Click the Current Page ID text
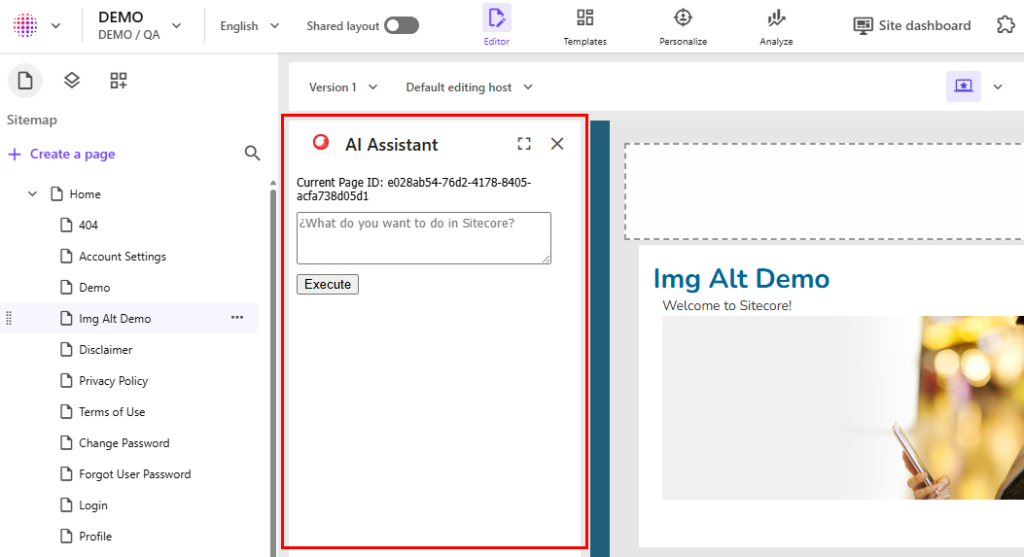1024x557 pixels. 413,189
